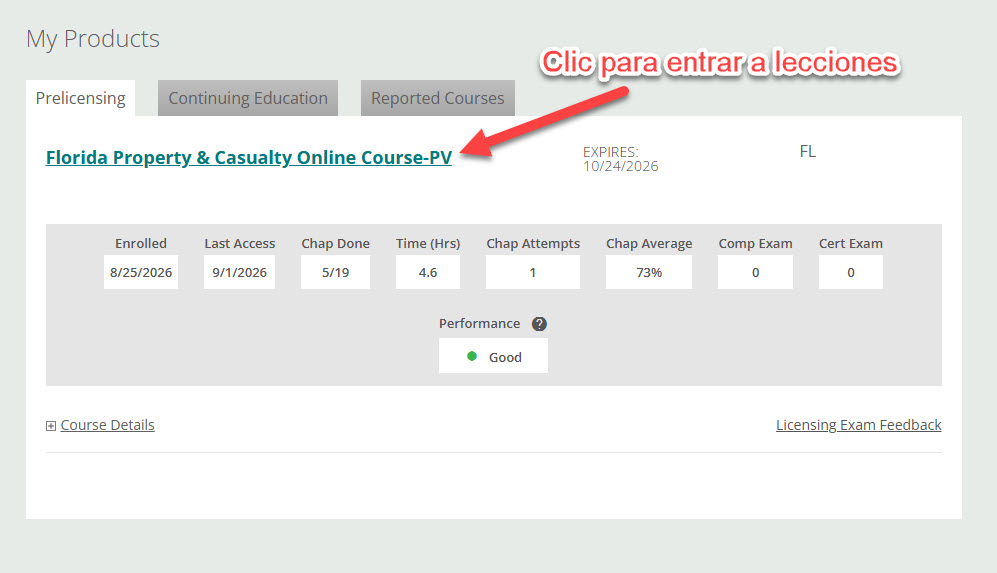Click the Comp Exam column label
The image size is (997, 573).
point(755,244)
